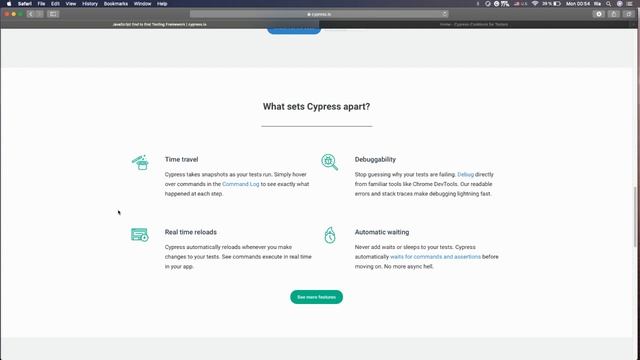Click the page's vertical scrollbar thumb
Image resolution: width=640 pixels, height=360 pixels.
pos(635,216)
